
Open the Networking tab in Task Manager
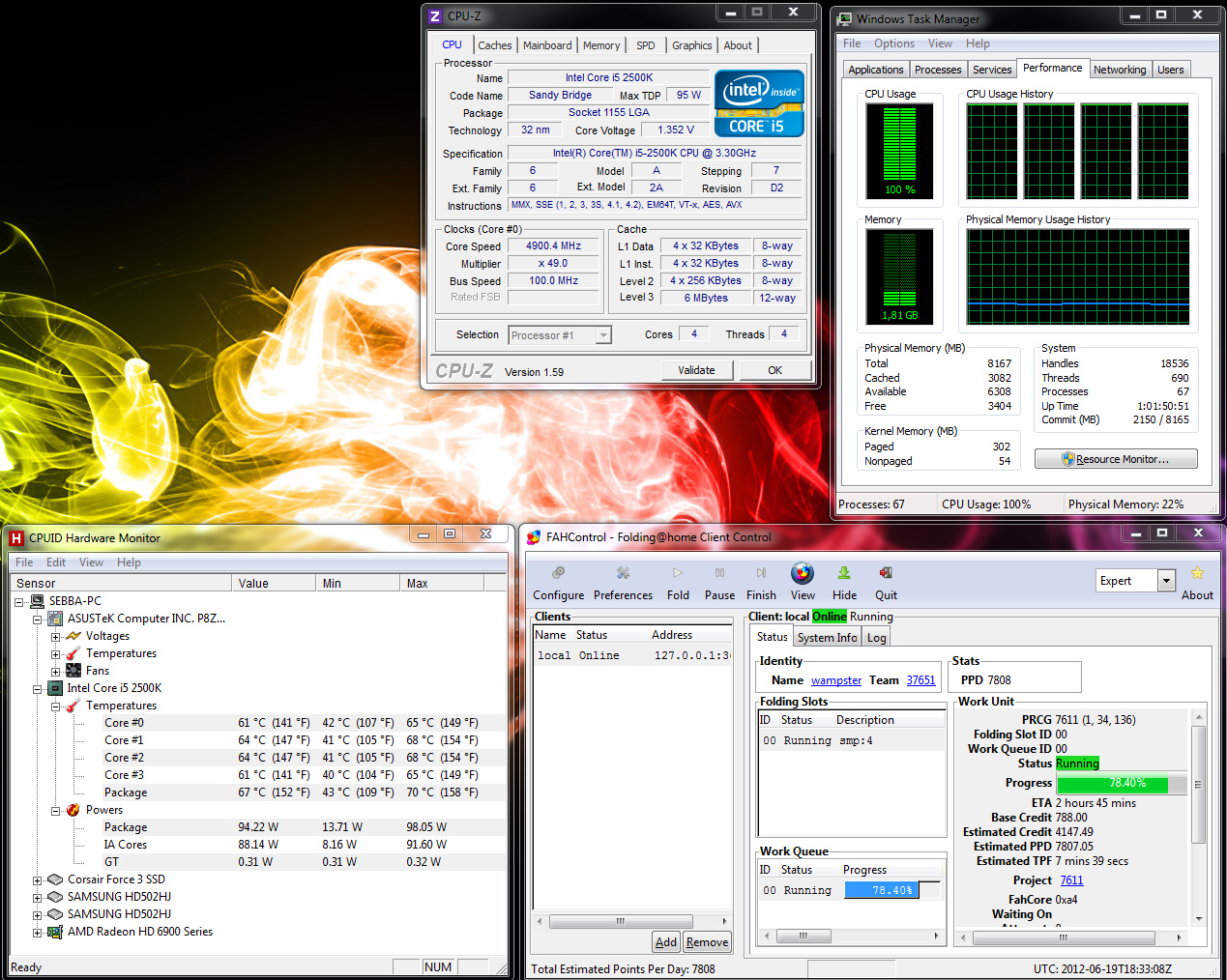tap(1120, 70)
